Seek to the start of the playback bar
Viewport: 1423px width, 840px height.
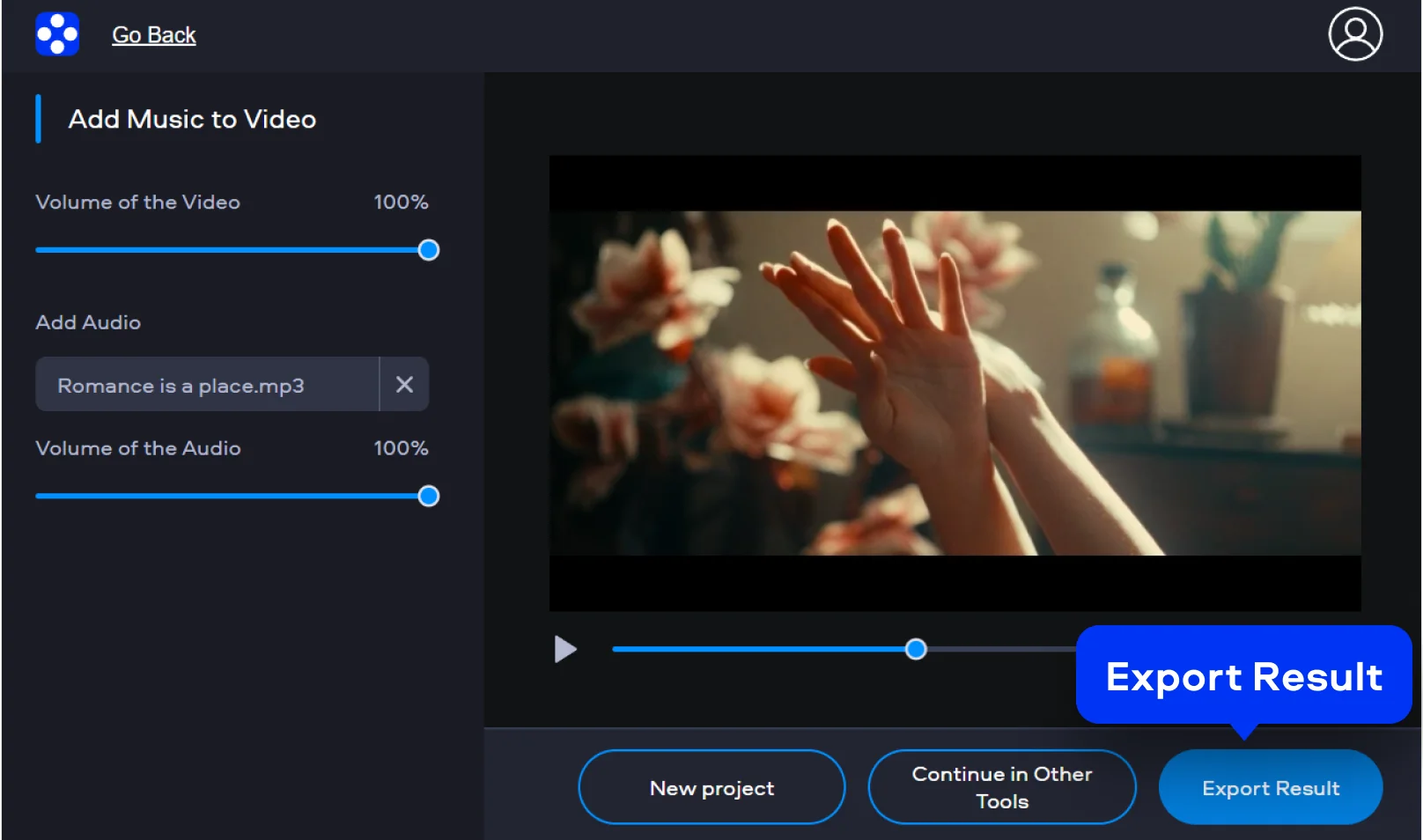click(615, 650)
